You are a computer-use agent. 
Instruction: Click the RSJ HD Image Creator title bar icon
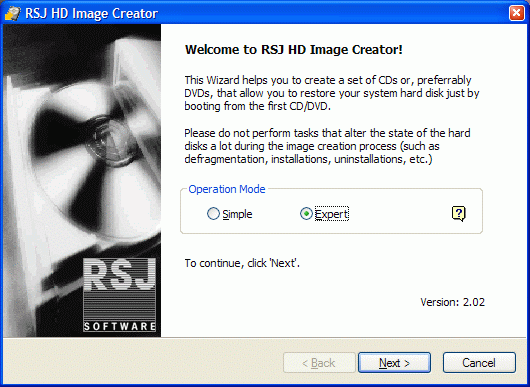point(13,13)
